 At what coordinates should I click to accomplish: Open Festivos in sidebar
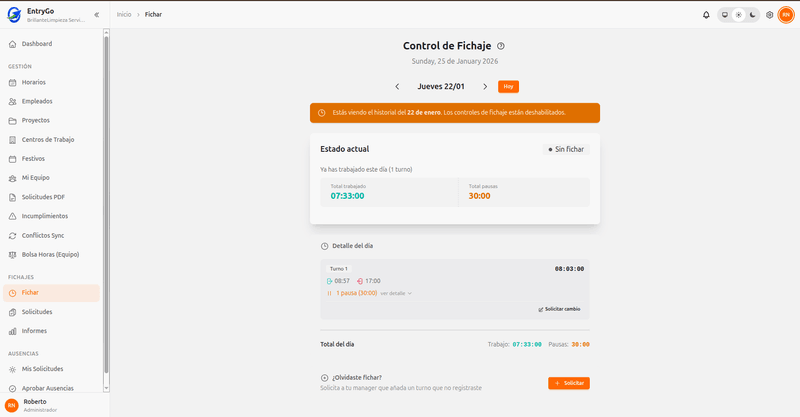[x=52, y=159]
